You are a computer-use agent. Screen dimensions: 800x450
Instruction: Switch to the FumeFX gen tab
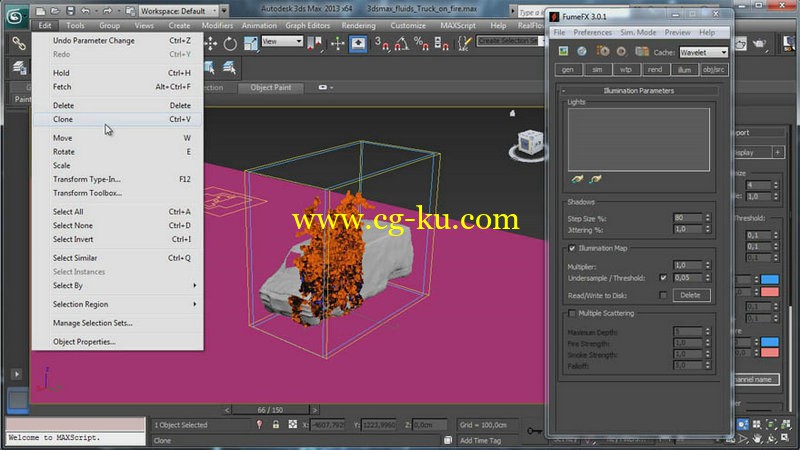(x=568, y=70)
